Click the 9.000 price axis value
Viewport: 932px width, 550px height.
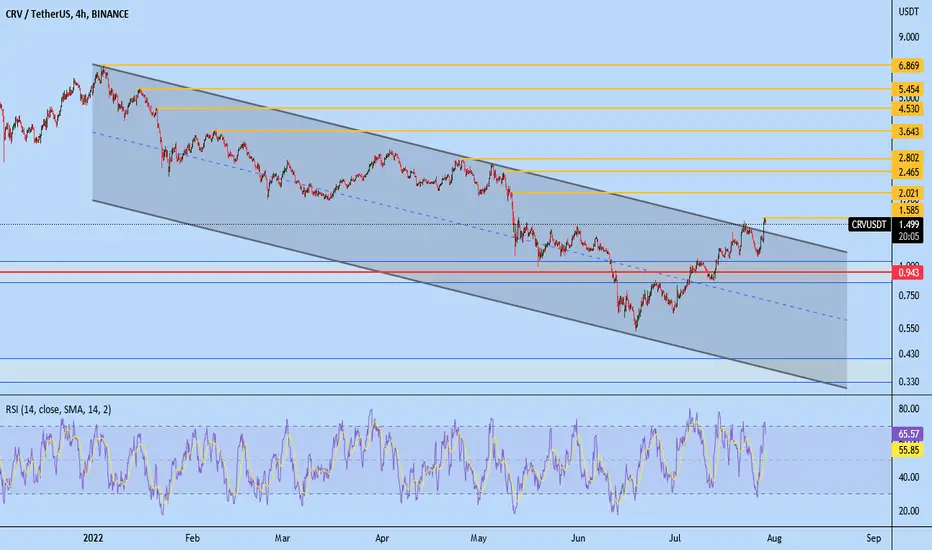click(x=909, y=37)
